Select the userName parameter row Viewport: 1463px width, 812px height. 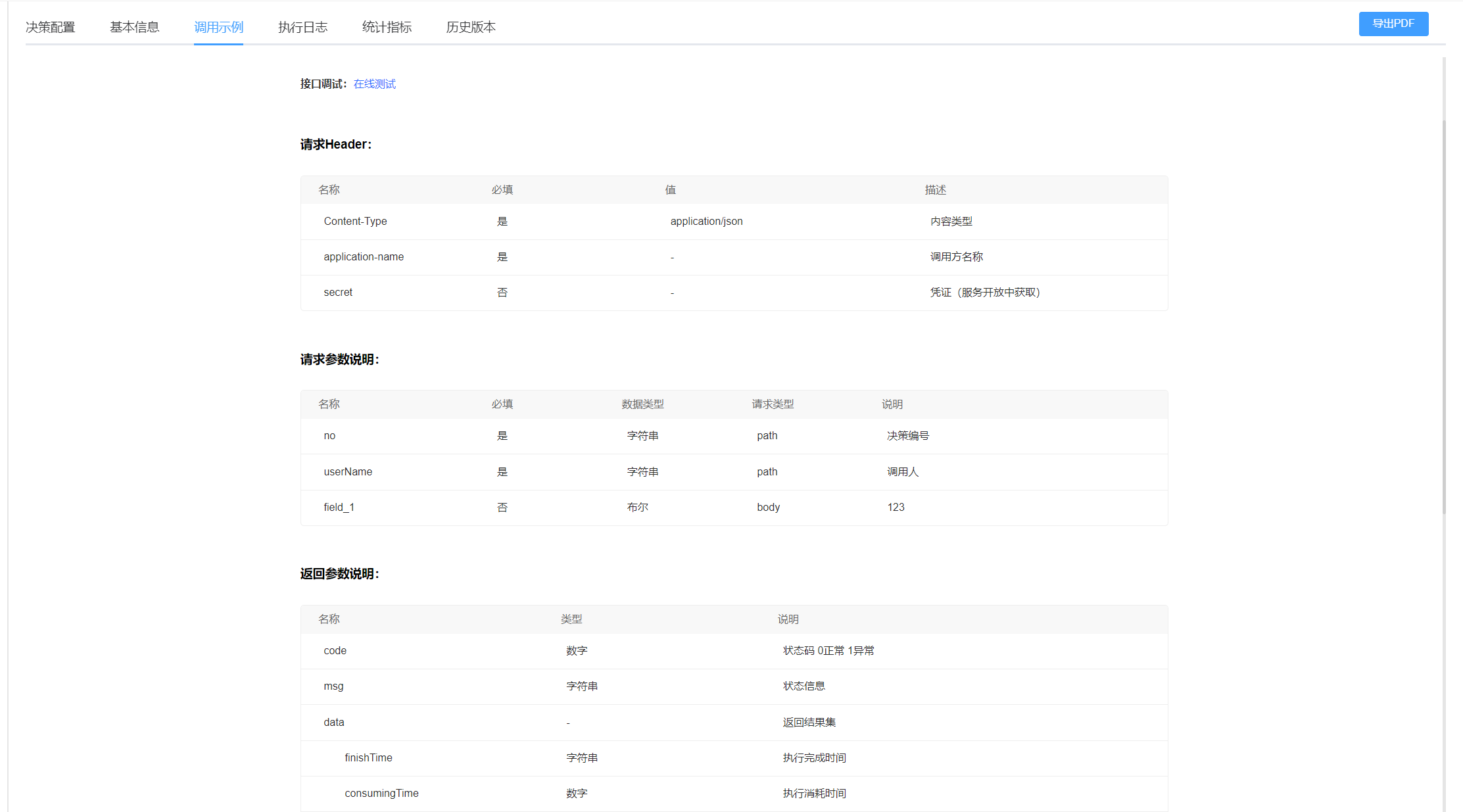tap(348, 471)
